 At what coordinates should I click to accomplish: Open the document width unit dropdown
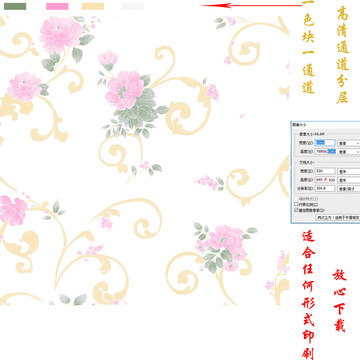coord(349,171)
